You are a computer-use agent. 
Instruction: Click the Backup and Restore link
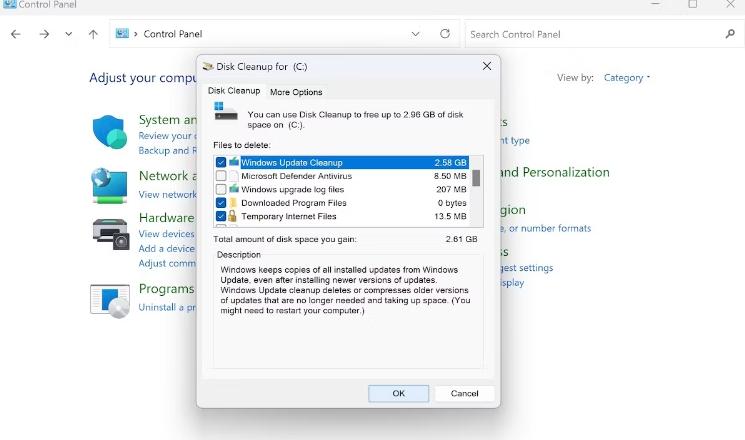167,151
